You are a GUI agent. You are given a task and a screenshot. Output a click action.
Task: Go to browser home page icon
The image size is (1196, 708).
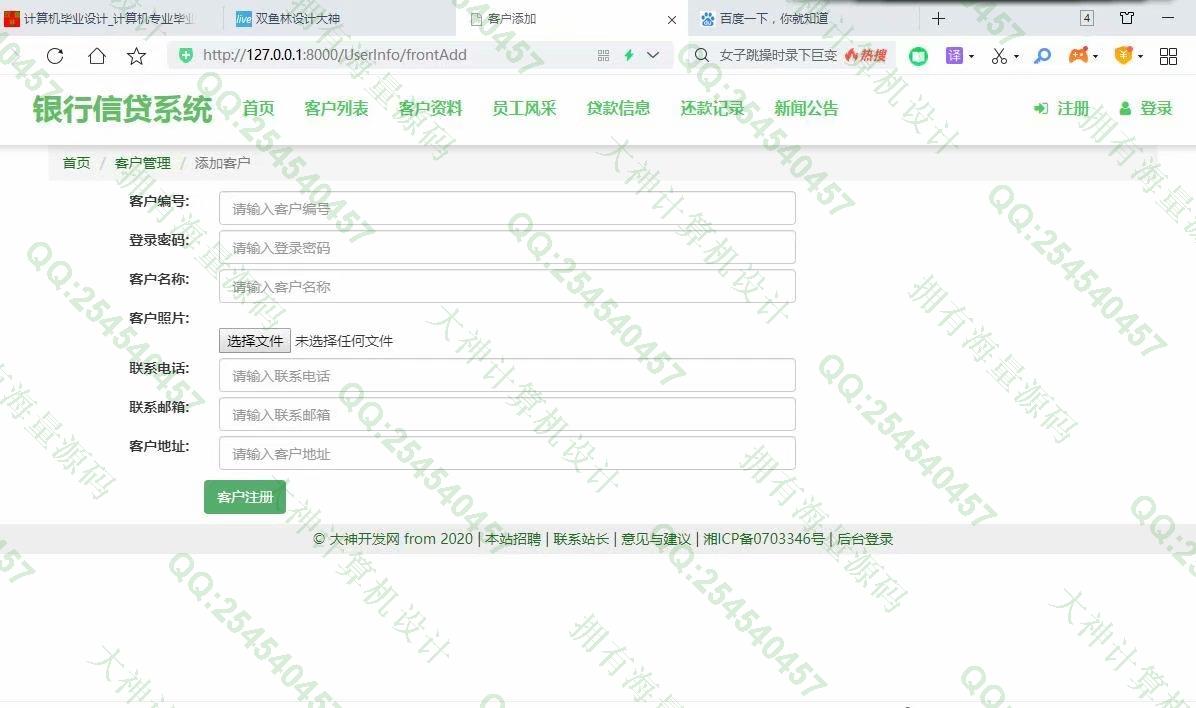(x=96, y=56)
